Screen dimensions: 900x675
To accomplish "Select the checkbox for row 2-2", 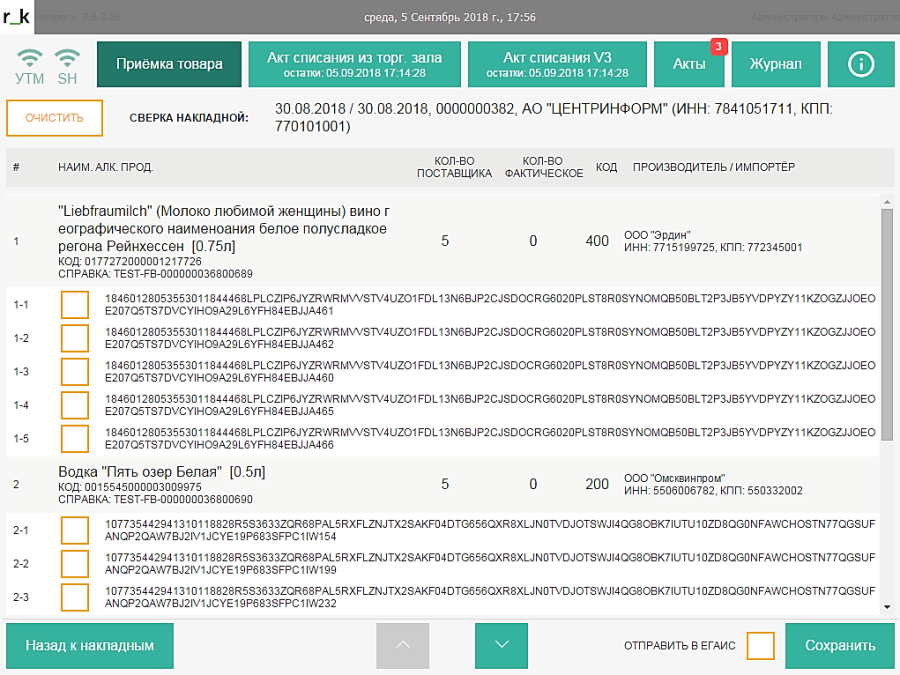I will click(75, 563).
